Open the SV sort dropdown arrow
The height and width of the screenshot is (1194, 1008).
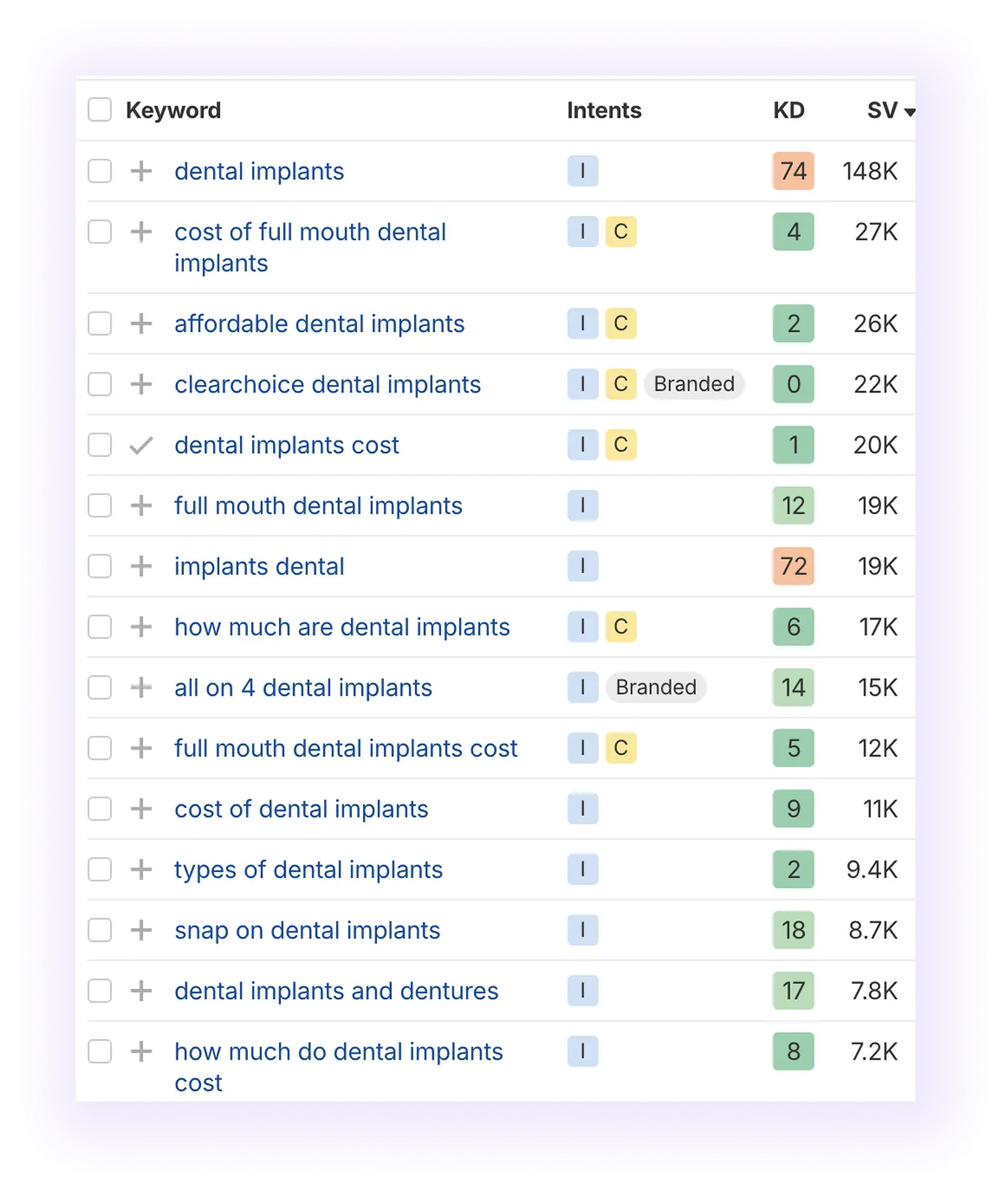tap(910, 112)
